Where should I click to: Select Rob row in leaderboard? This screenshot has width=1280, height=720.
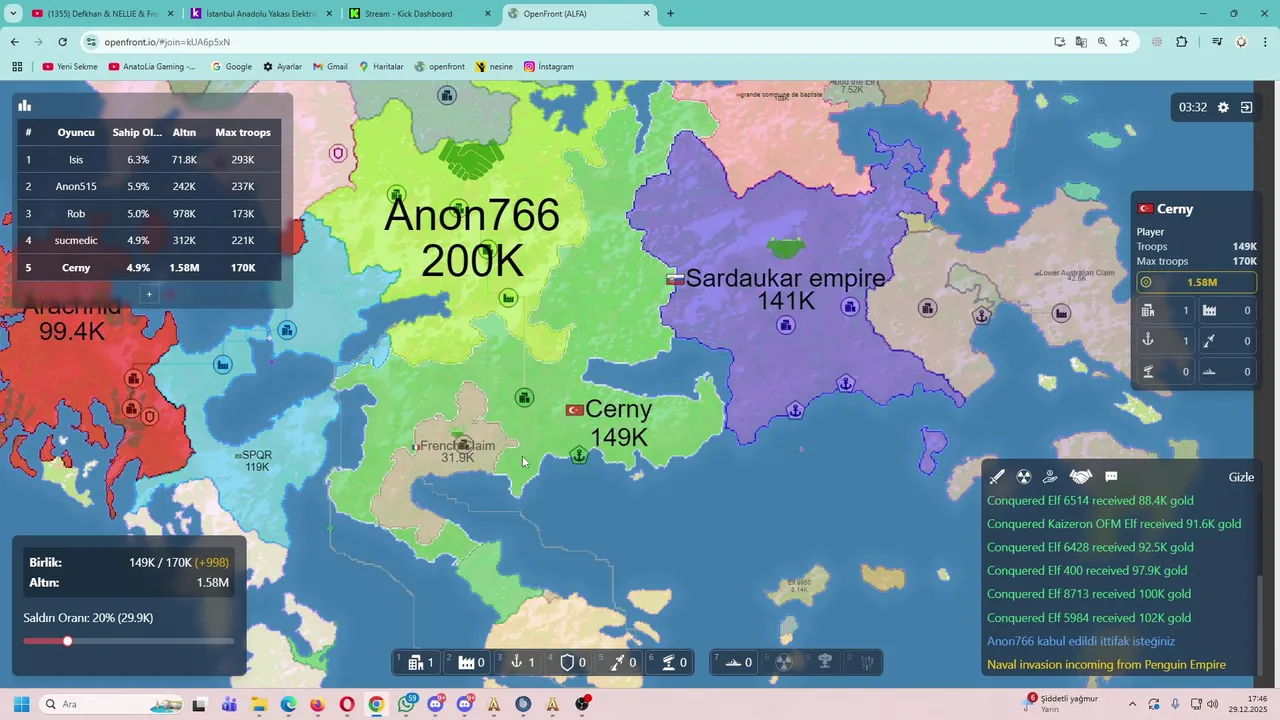coord(149,214)
